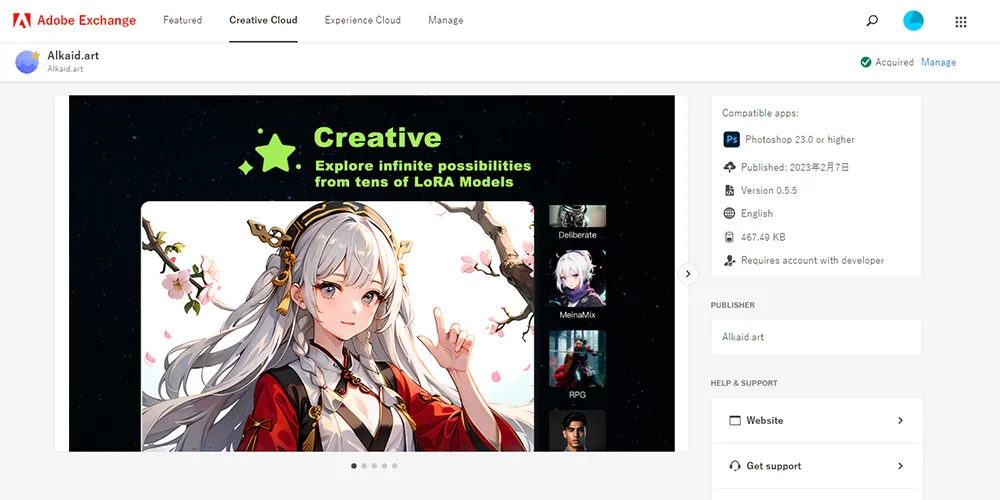Click 'Requires account with developer' text
Viewport: 1000px width, 500px height.
click(812, 260)
